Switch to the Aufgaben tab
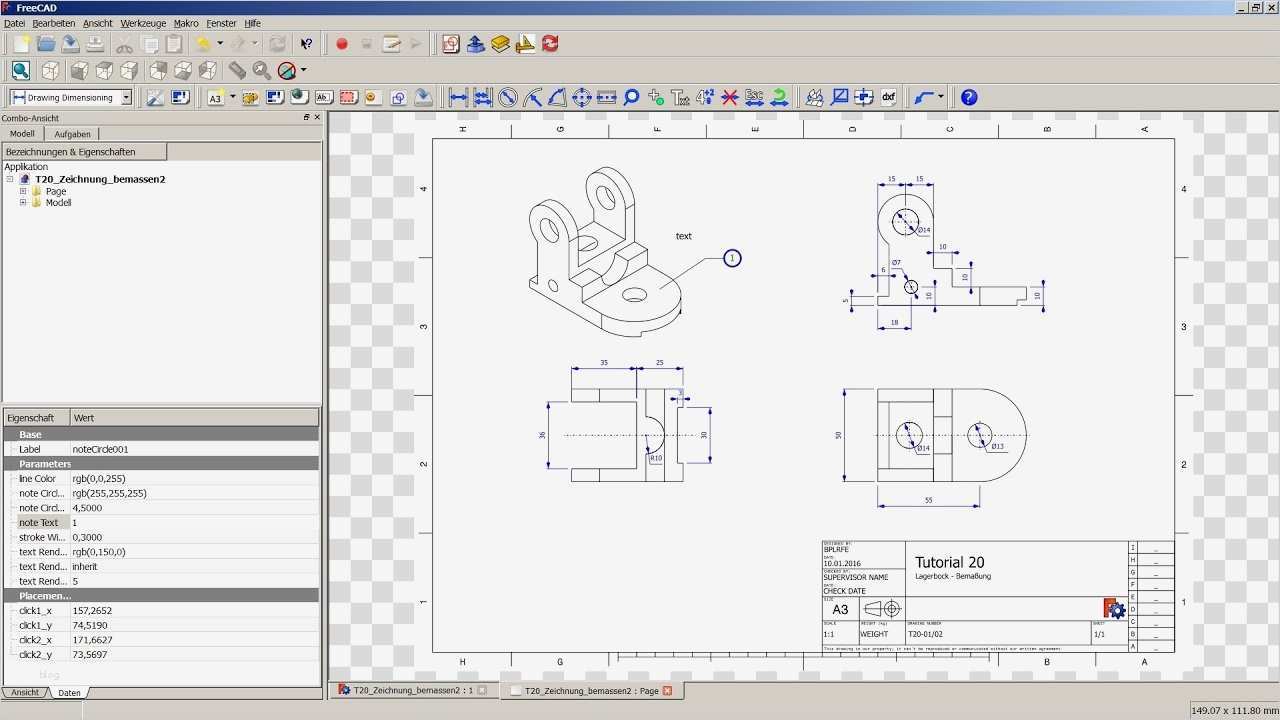 pyautogui.click(x=72, y=134)
